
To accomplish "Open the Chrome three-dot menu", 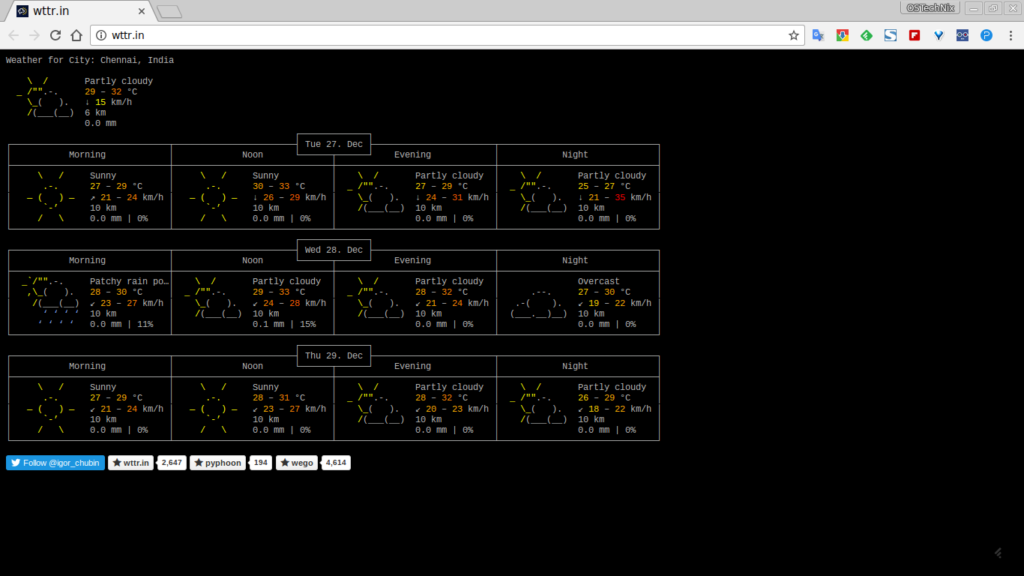I will point(1009,35).
